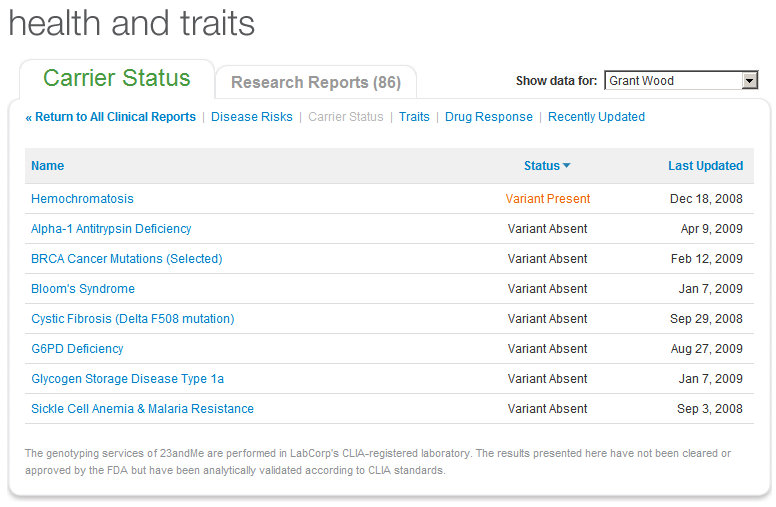Sort by the Status column arrow
This screenshot has height=507, width=776.
point(567,165)
